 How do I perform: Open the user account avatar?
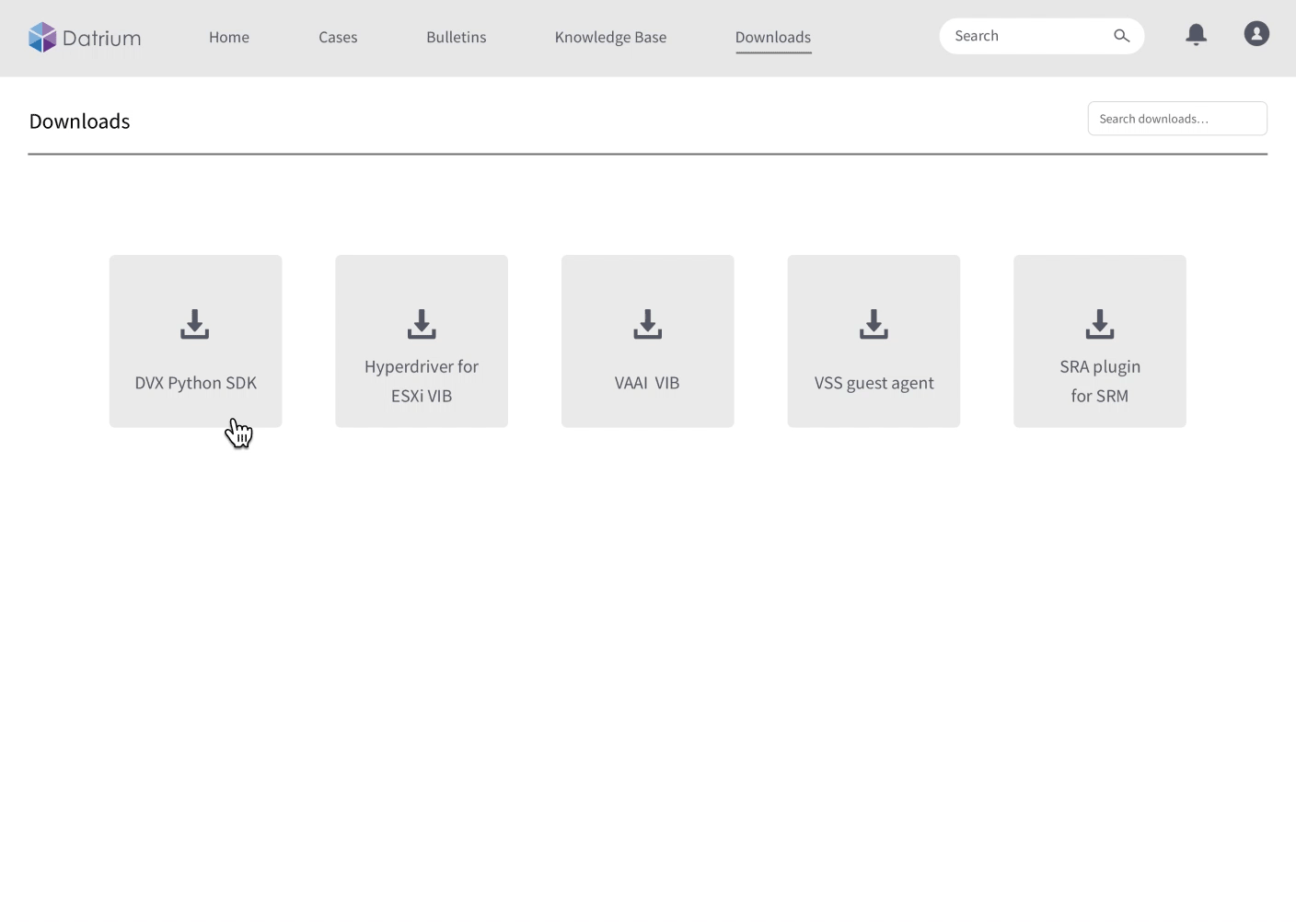click(x=1256, y=34)
